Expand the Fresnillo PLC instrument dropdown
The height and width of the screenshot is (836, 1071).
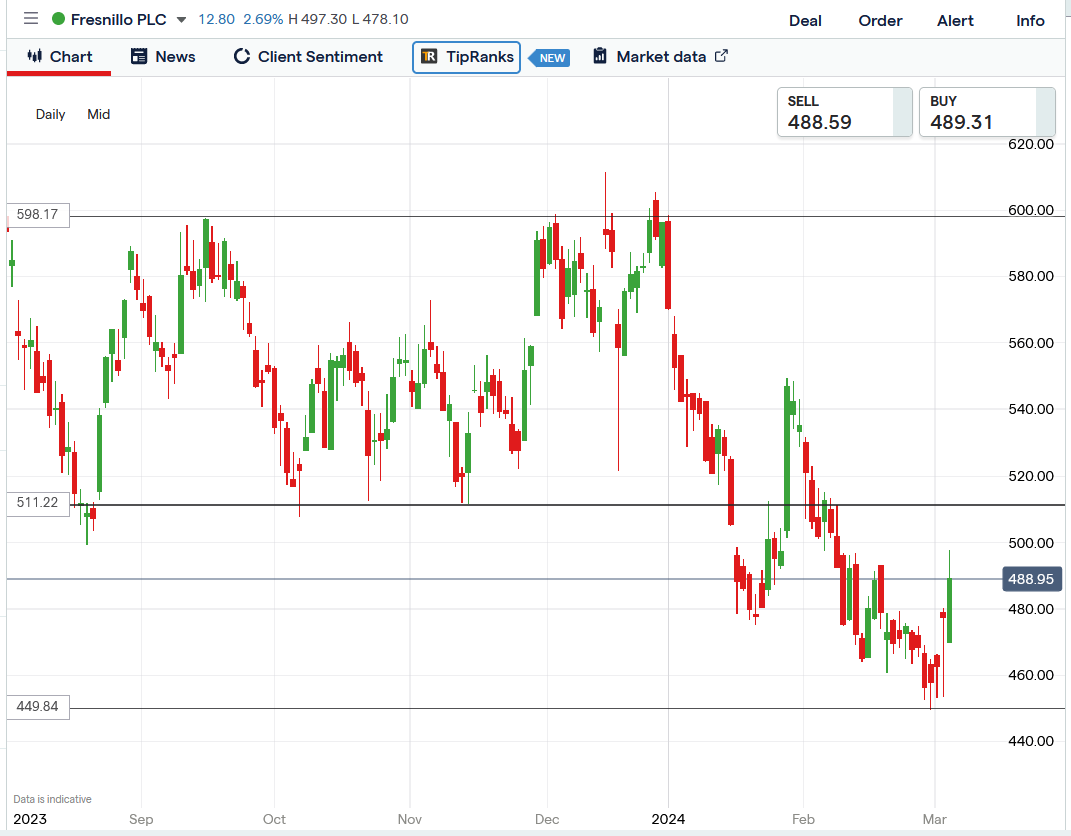point(181,20)
